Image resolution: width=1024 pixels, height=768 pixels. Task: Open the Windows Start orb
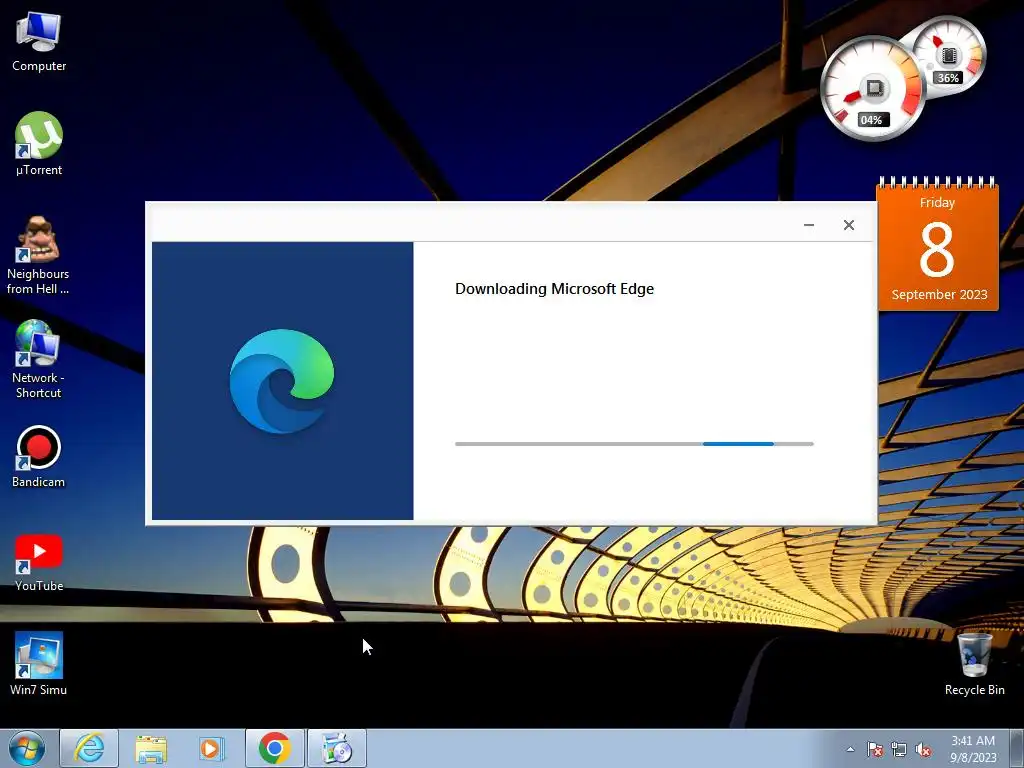point(27,748)
